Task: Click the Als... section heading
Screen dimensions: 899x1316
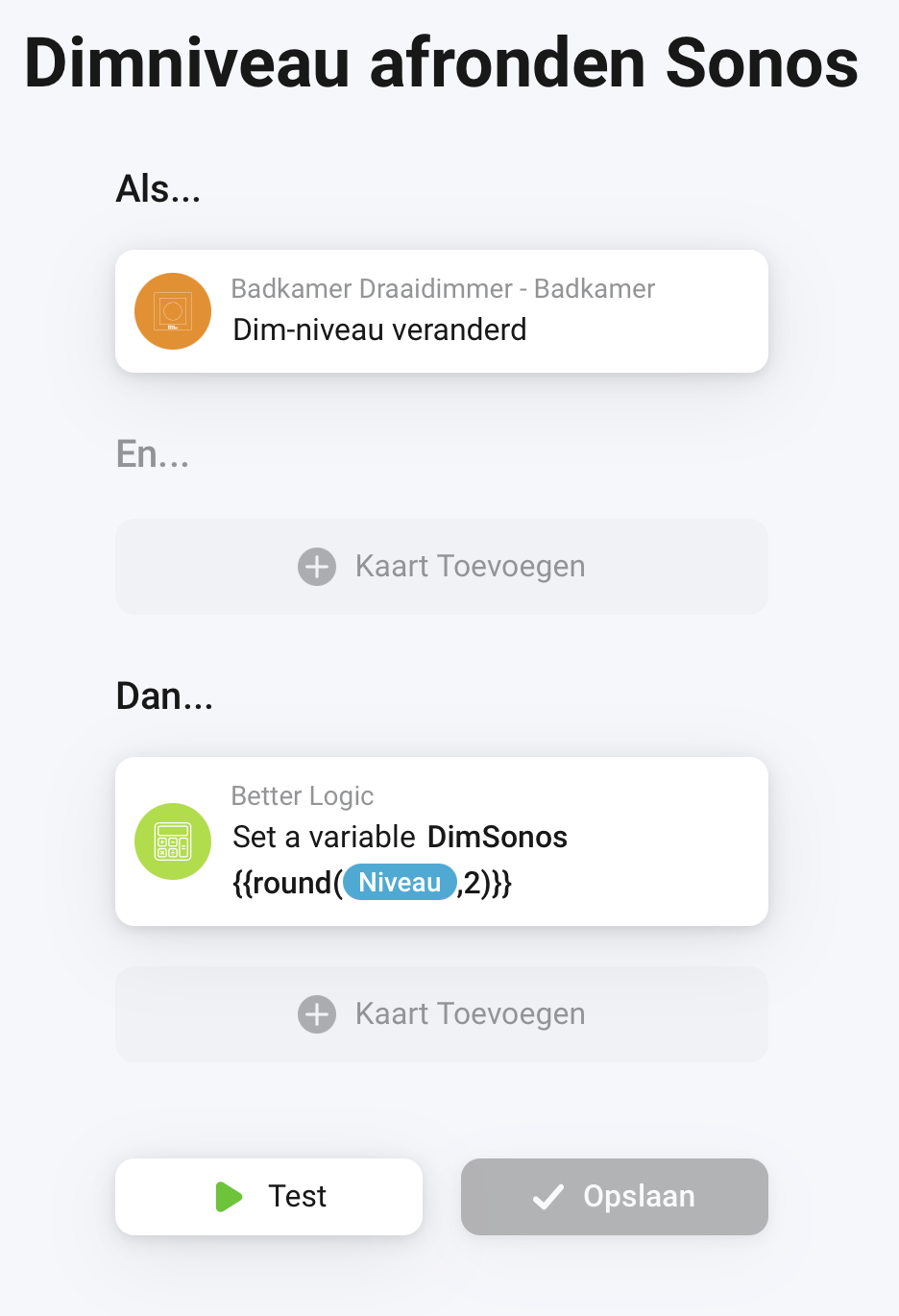Action: (158, 189)
